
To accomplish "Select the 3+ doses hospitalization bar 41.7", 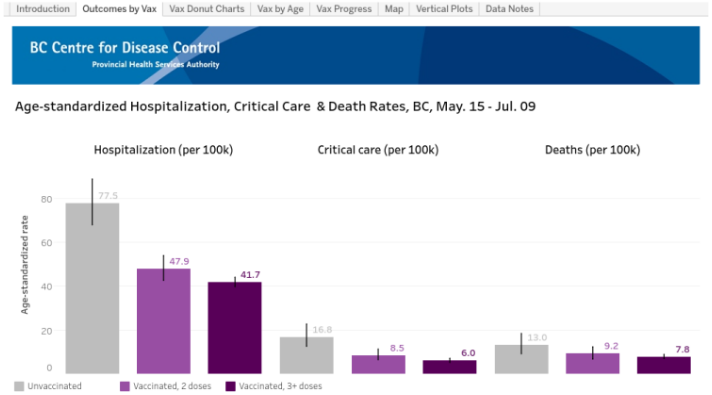I will pyautogui.click(x=235, y=328).
